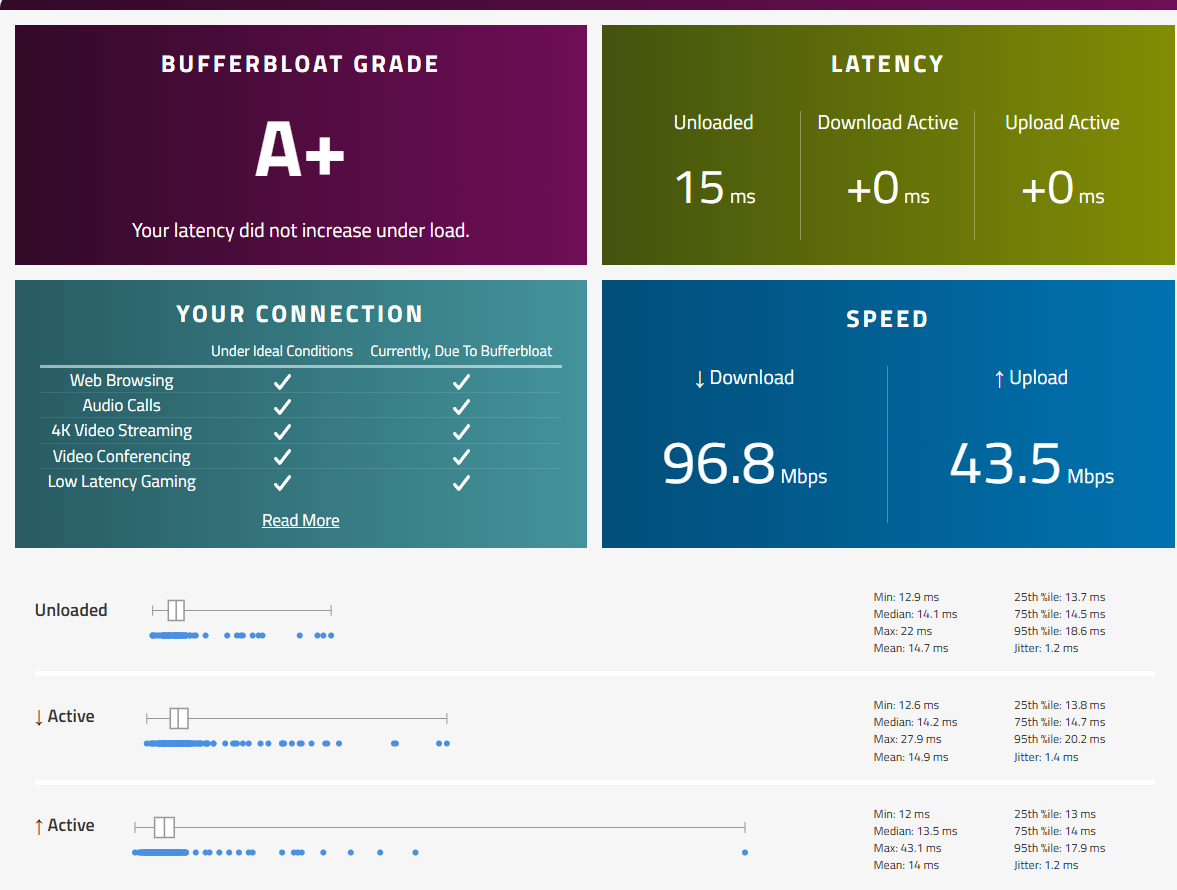Click Low Latency Gaming ideal conditions checkmark
This screenshot has width=1177, height=890.
pyautogui.click(x=282, y=483)
